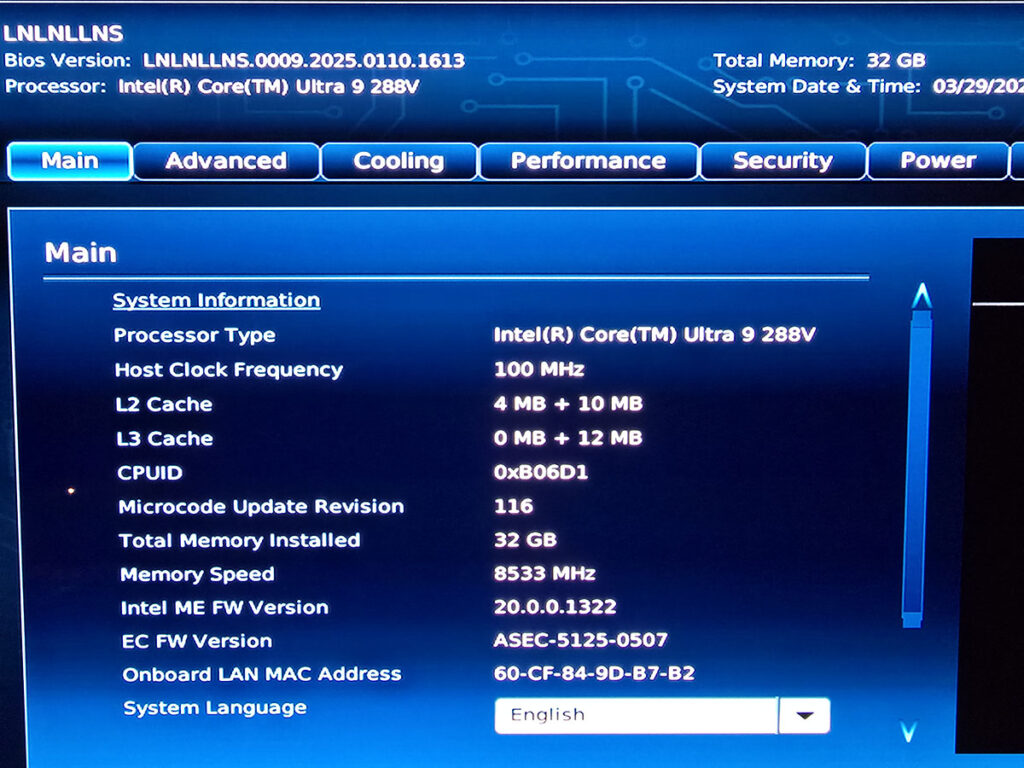Click the Main tab
This screenshot has width=1024, height=768.
click(70, 161)
